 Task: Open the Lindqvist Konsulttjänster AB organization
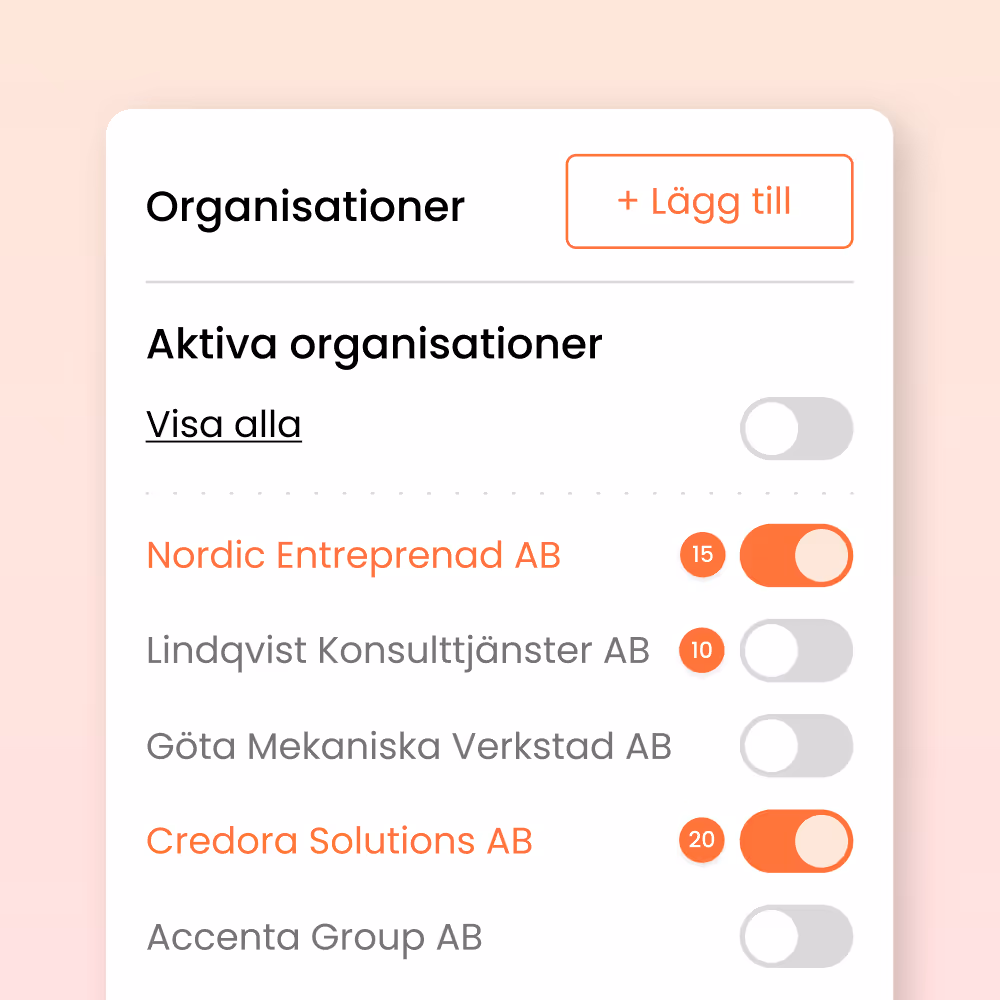[x=398, y=650]
